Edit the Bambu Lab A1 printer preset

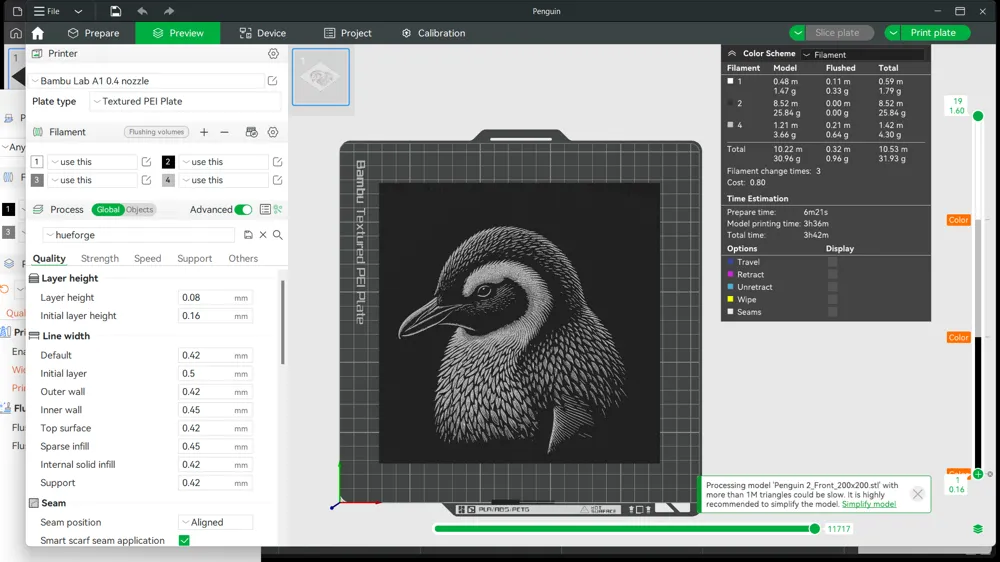point(272,81)
